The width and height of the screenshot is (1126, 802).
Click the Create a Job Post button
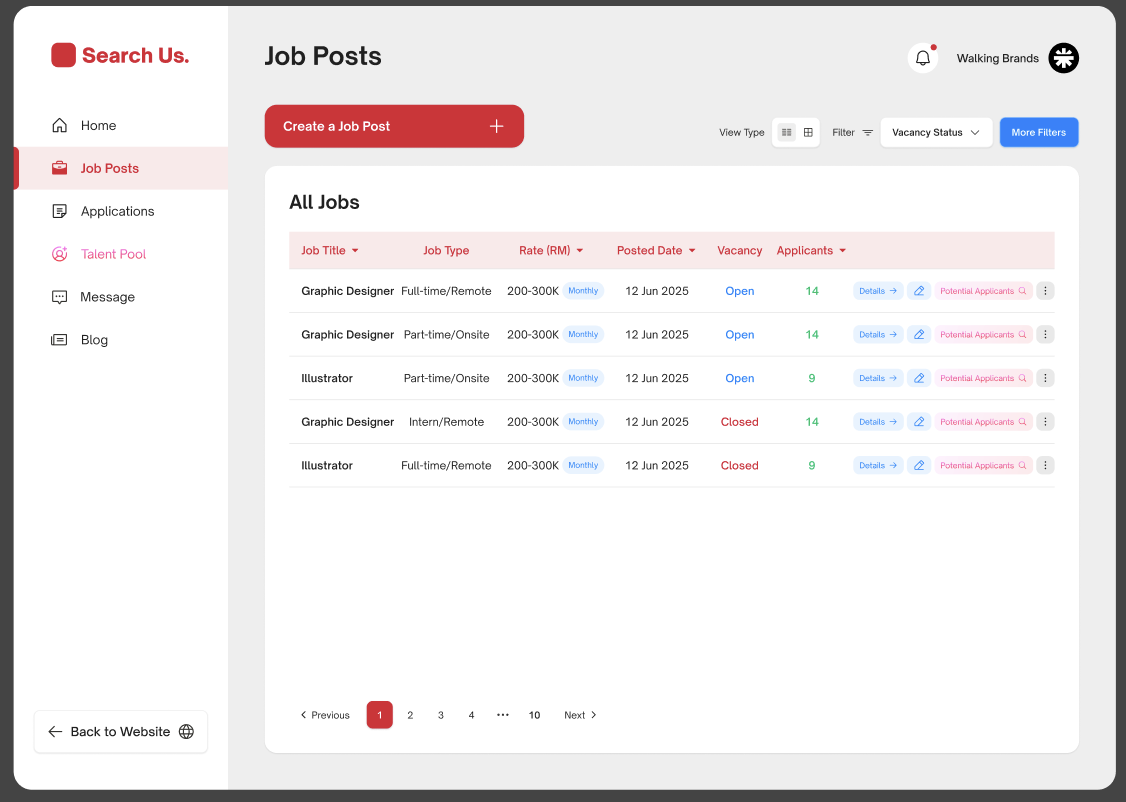pyautogui.click(x=394, y=126)
